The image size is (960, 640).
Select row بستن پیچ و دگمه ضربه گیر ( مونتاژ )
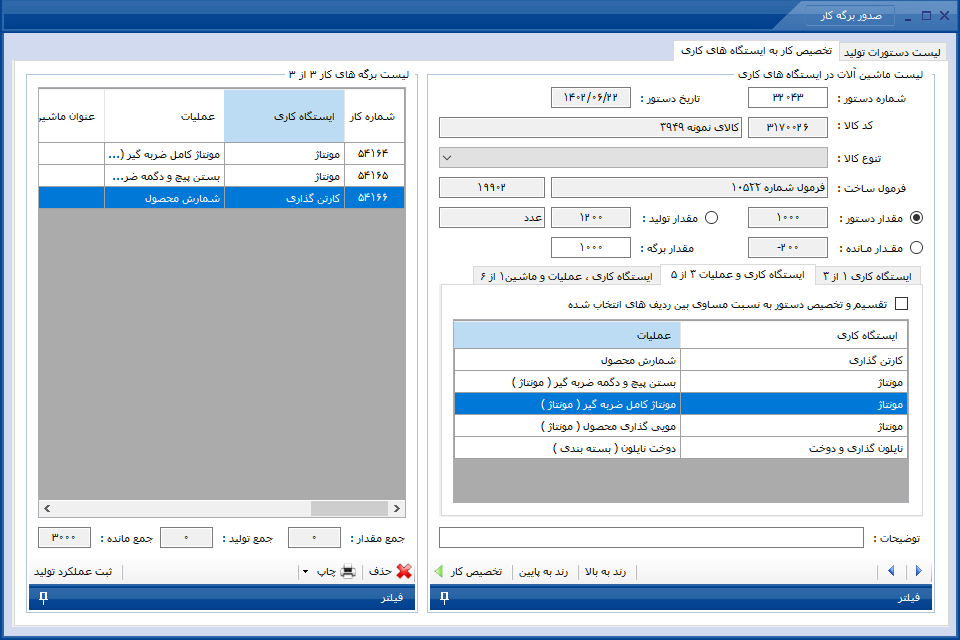click(x=681, y=382)
